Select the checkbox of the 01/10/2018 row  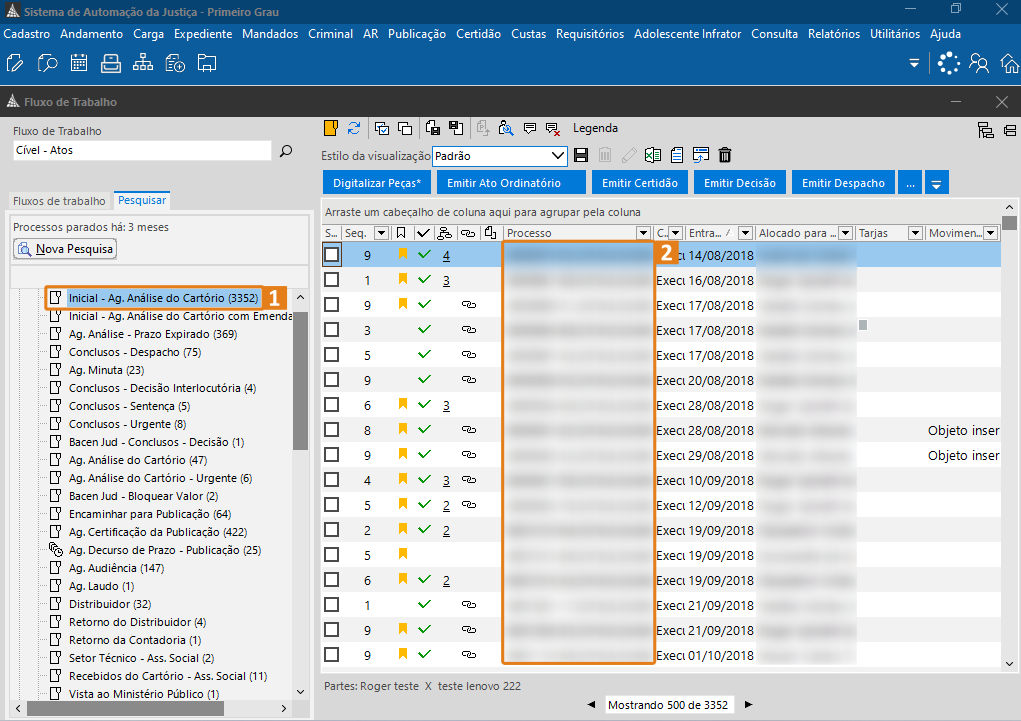click(331, 655)
